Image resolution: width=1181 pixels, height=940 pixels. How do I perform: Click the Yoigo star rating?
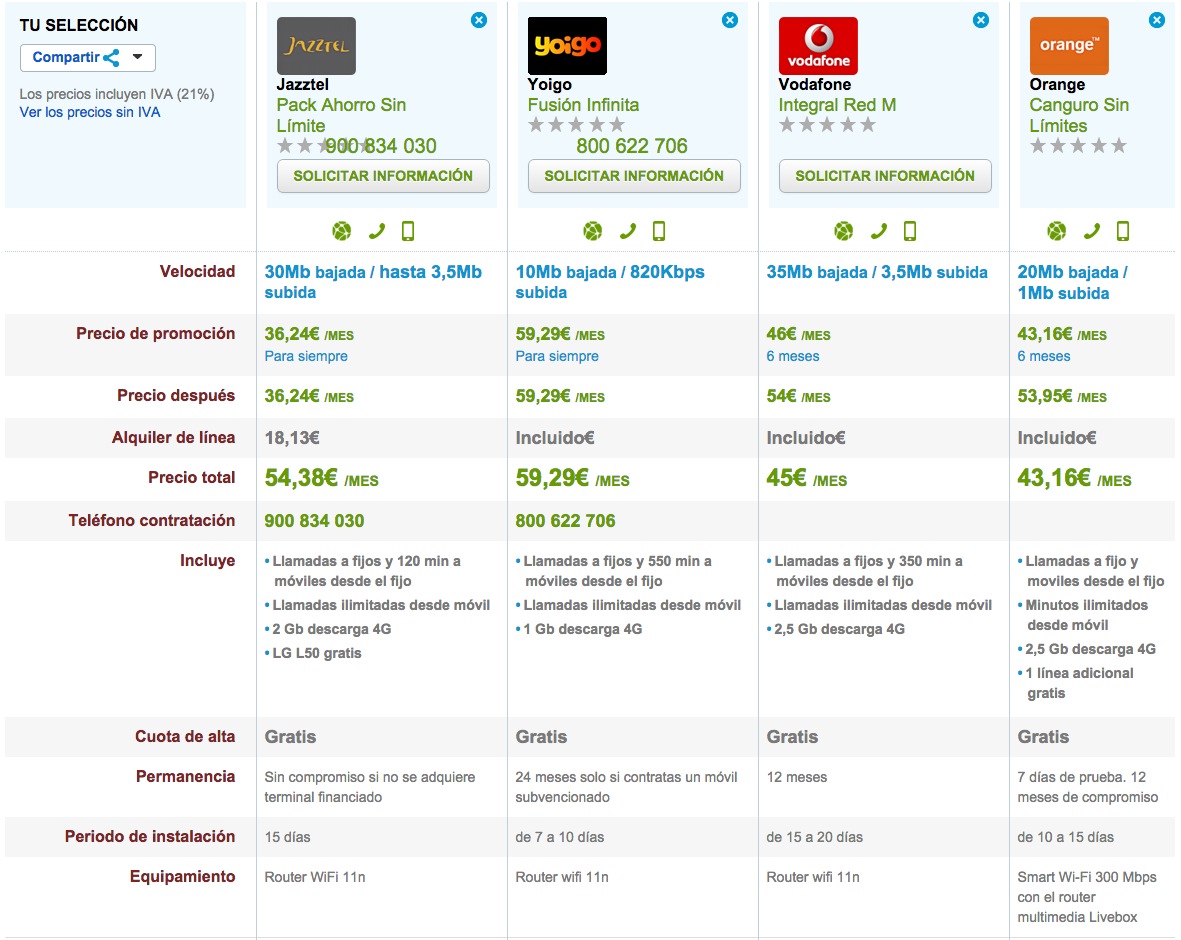click(576, 124)
